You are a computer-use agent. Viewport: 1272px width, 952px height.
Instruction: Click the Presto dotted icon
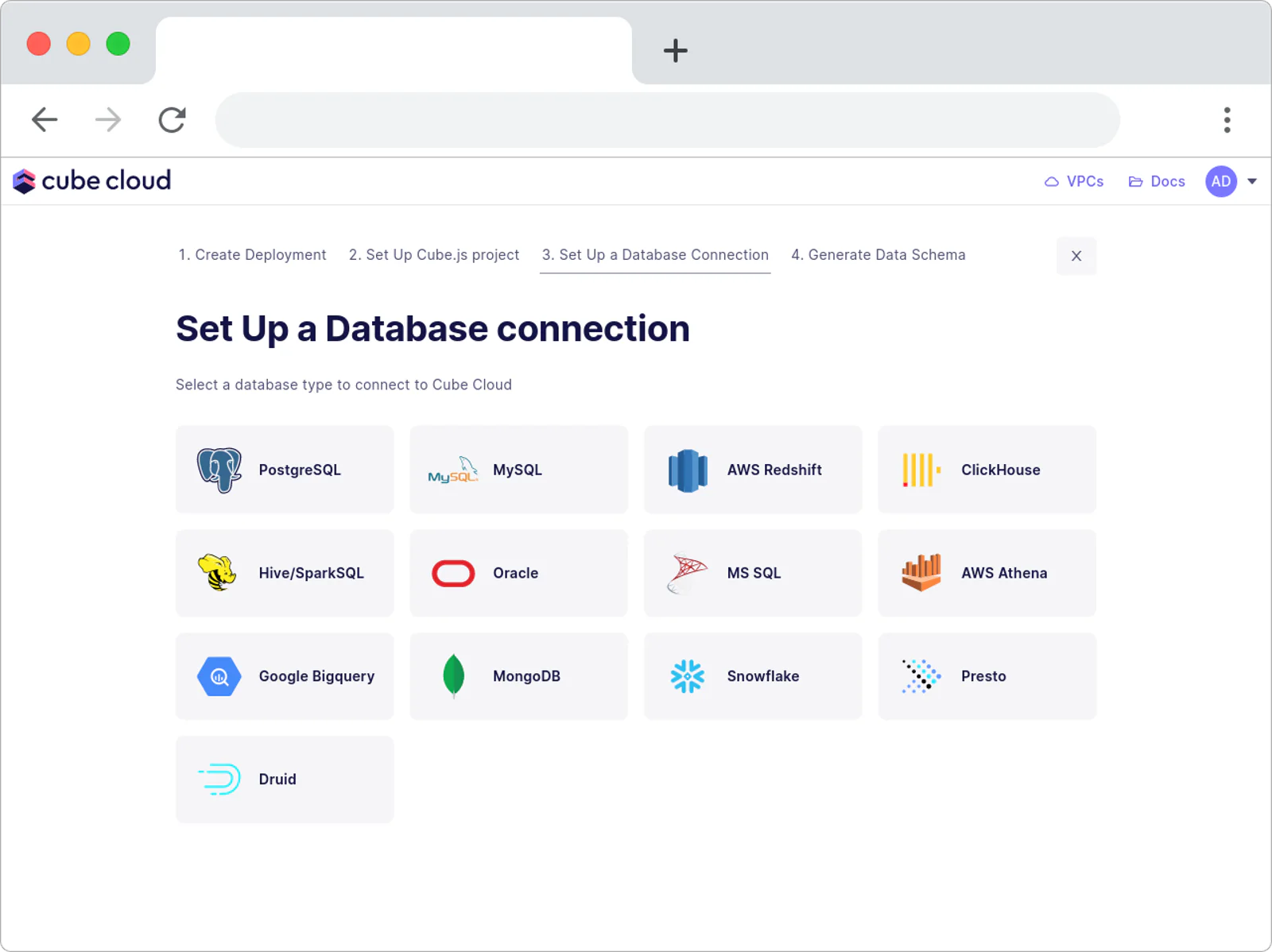click(921, 676)
